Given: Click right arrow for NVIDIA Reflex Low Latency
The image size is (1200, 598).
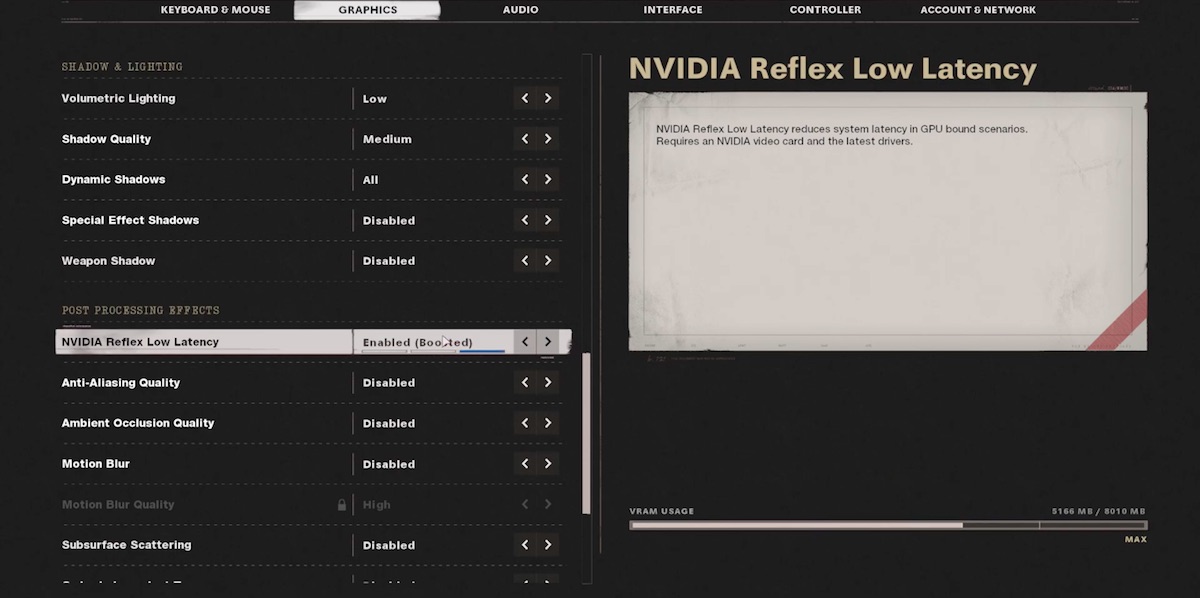Looking at the screenshot, I should 548,342.
